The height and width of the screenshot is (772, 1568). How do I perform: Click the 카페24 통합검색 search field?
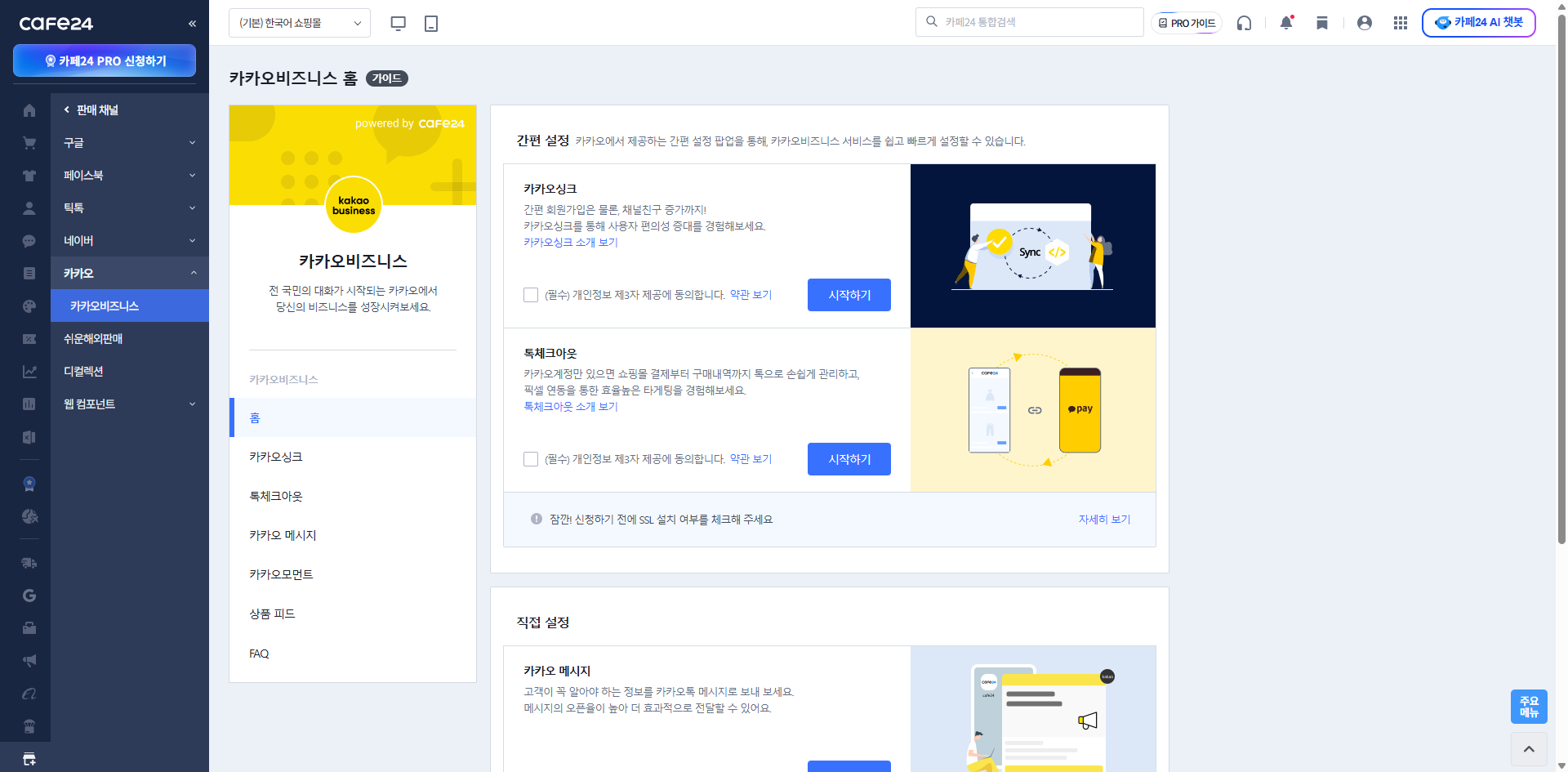coord(1030,22)
